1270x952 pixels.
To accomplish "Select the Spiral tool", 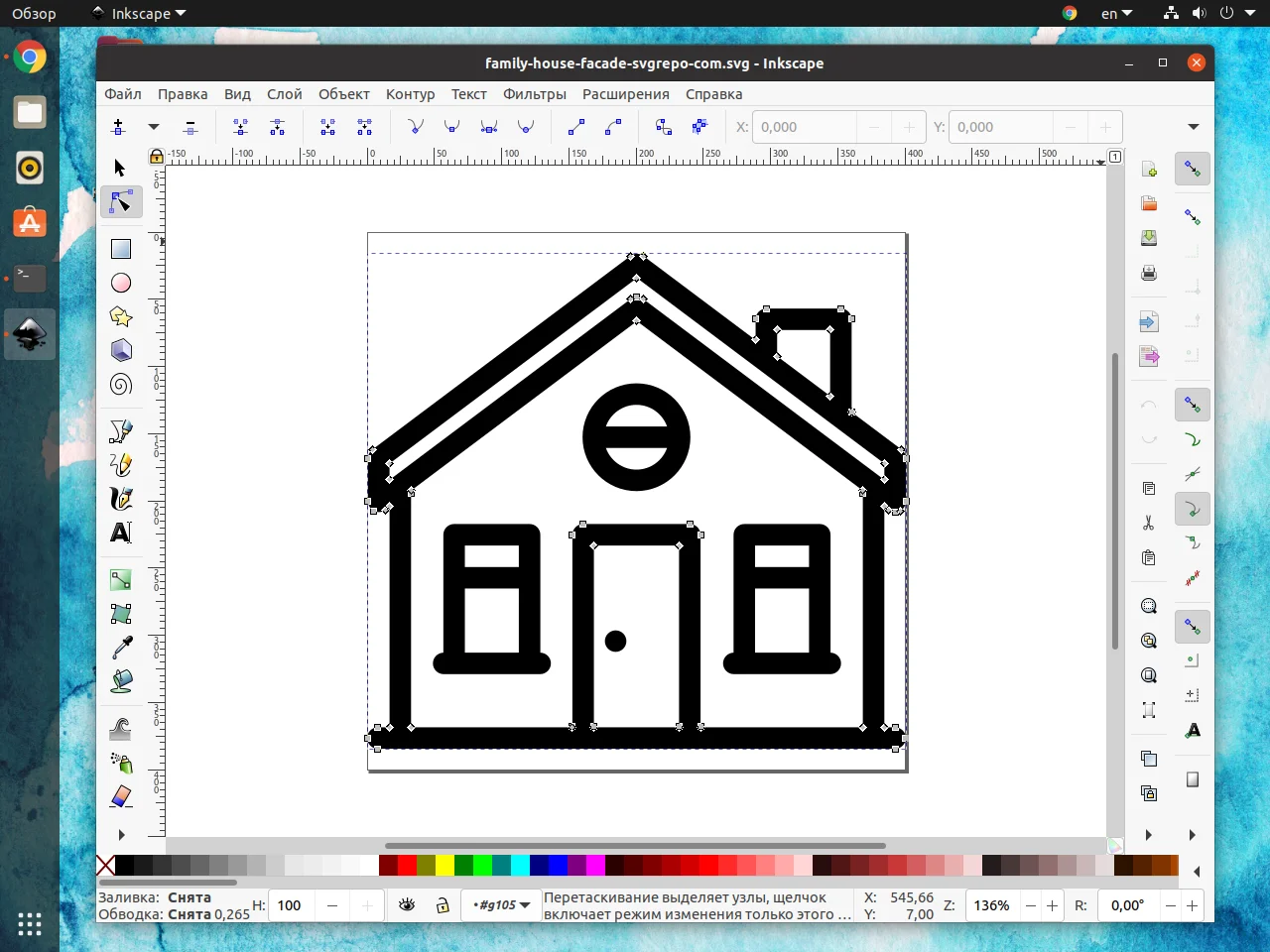I will [121, 384].
